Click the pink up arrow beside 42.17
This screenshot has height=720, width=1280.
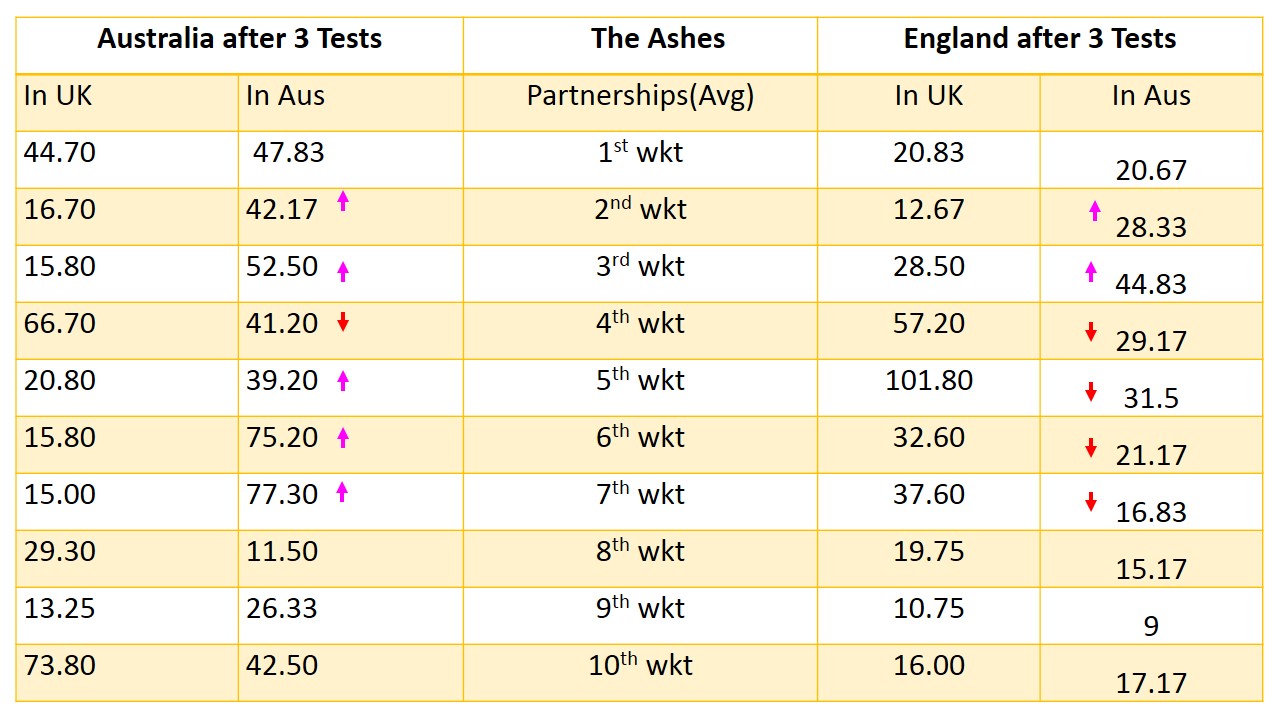343,201
